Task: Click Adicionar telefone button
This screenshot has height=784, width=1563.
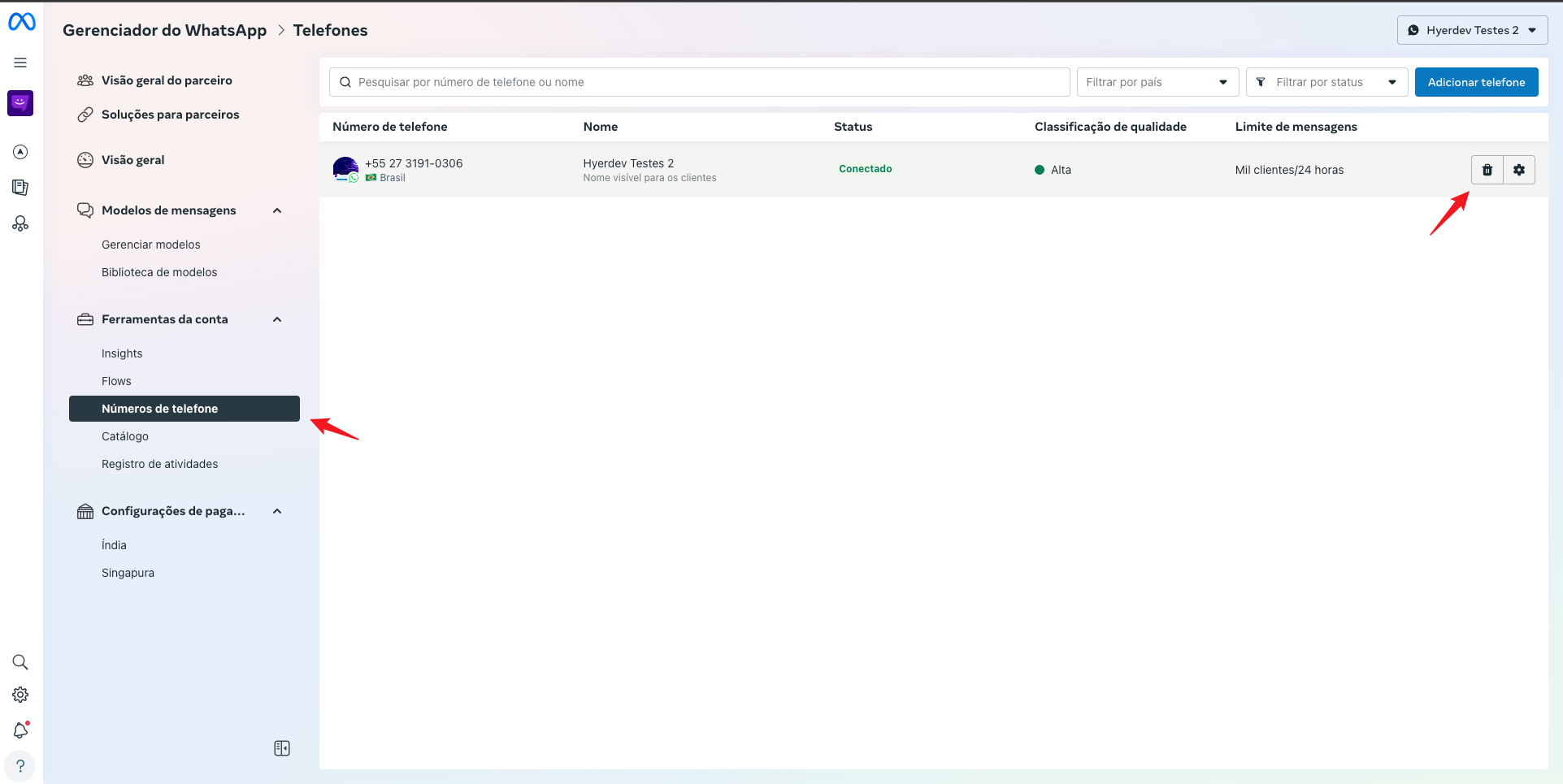Action: pyautogui.click(x=1476, y=82)
